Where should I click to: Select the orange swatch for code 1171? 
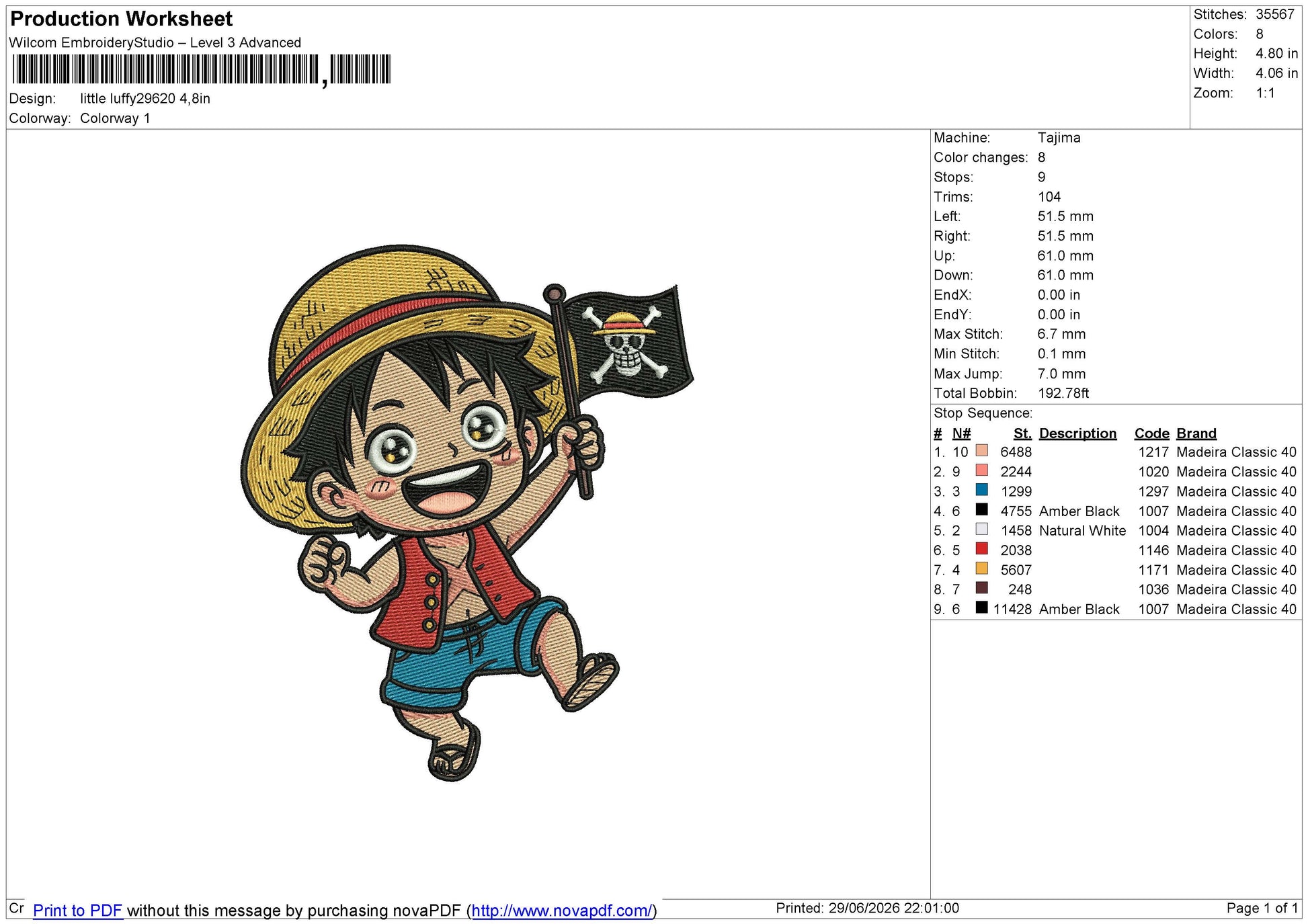[x=982, y=569]
